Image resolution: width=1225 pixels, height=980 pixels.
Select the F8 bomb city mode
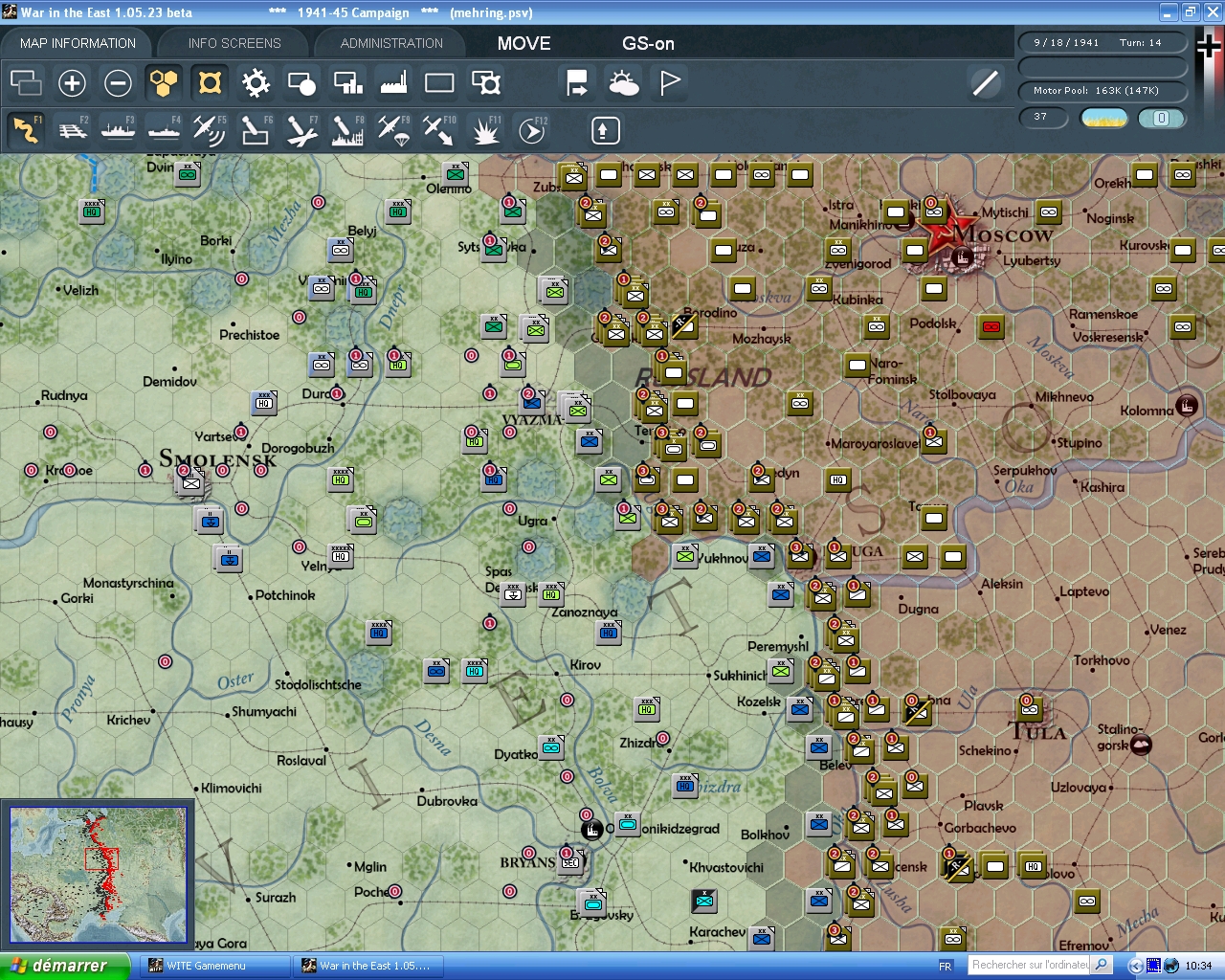coord(347,129)
